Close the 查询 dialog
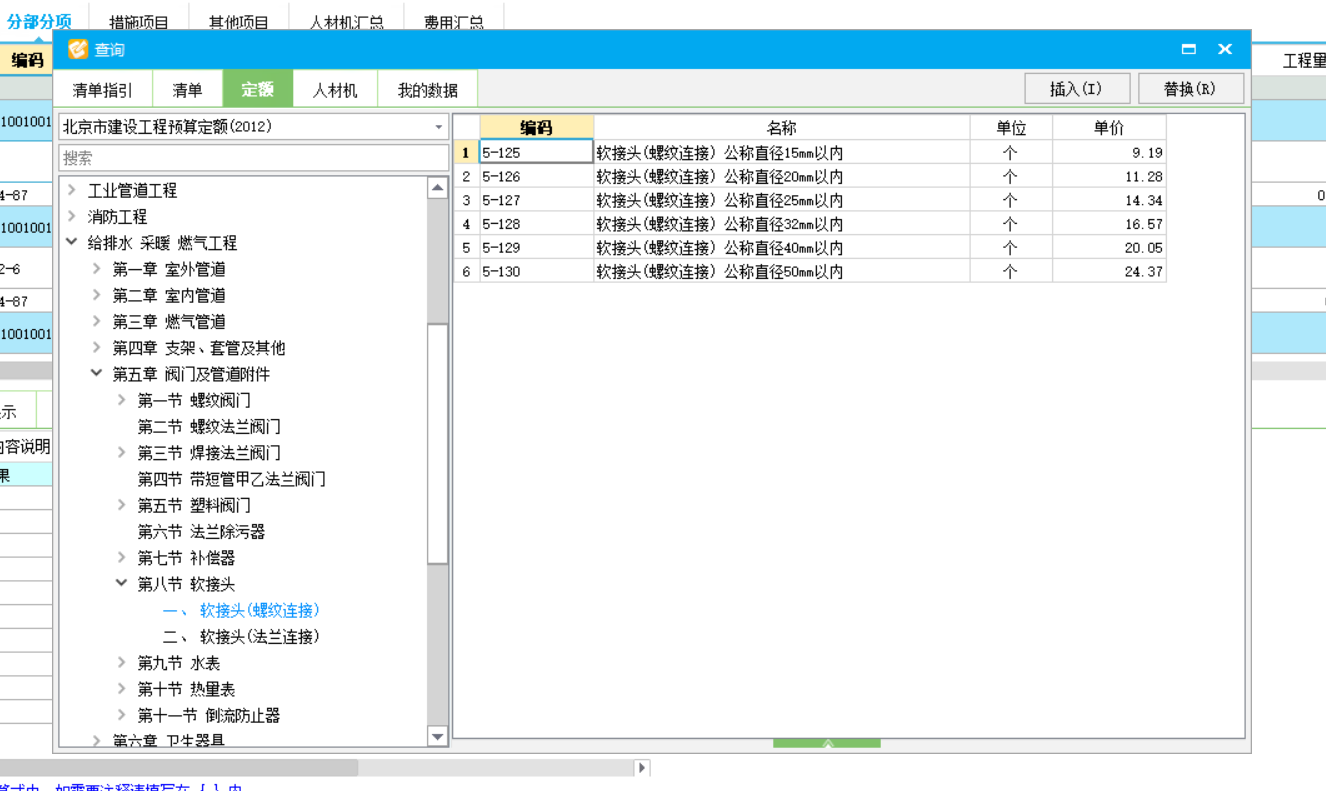 (x=1225, y=49)
